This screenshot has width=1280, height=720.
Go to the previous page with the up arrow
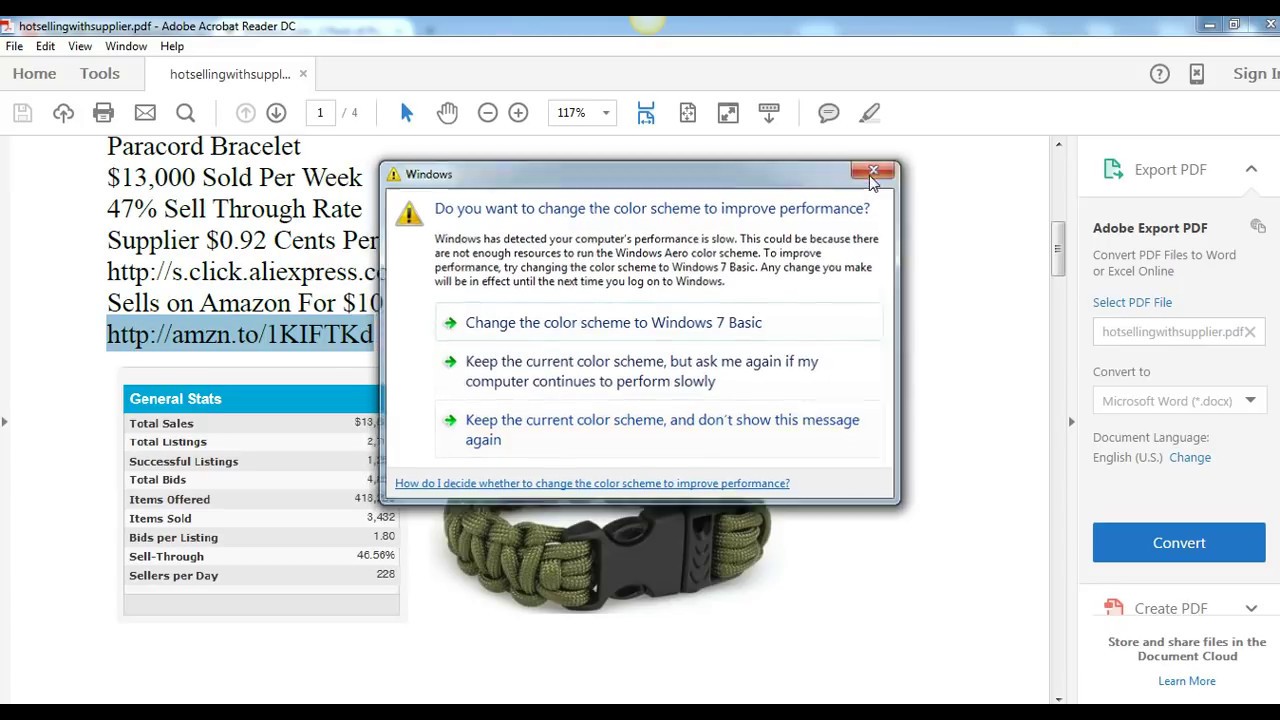(245, 113)
